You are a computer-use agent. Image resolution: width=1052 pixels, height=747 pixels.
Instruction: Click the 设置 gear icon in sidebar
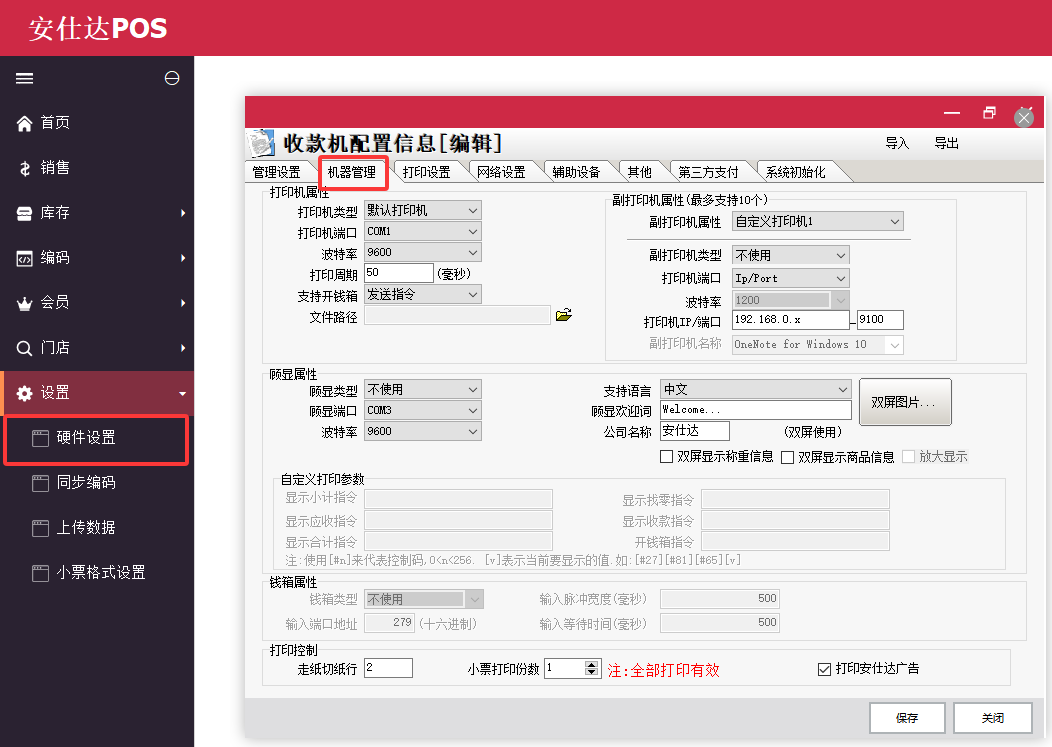click(x=24, y=393)
